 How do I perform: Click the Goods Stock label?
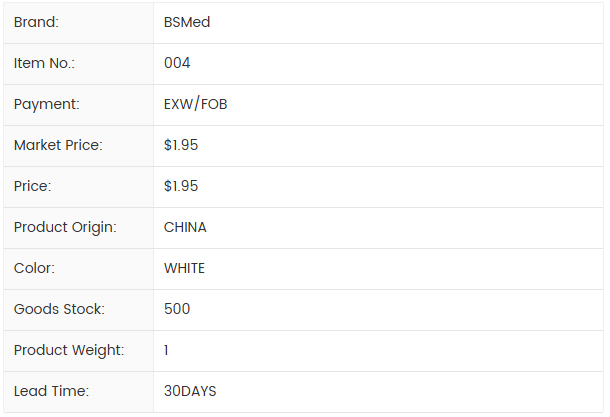59,309
